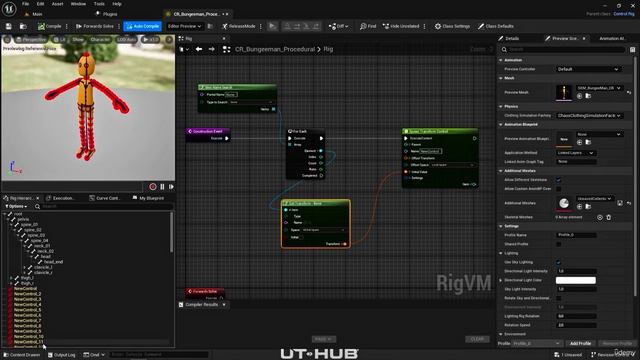Click the Preview Mesh thumbnail
The height and width of the screenshot is (360, 640).
coord(564,92)
